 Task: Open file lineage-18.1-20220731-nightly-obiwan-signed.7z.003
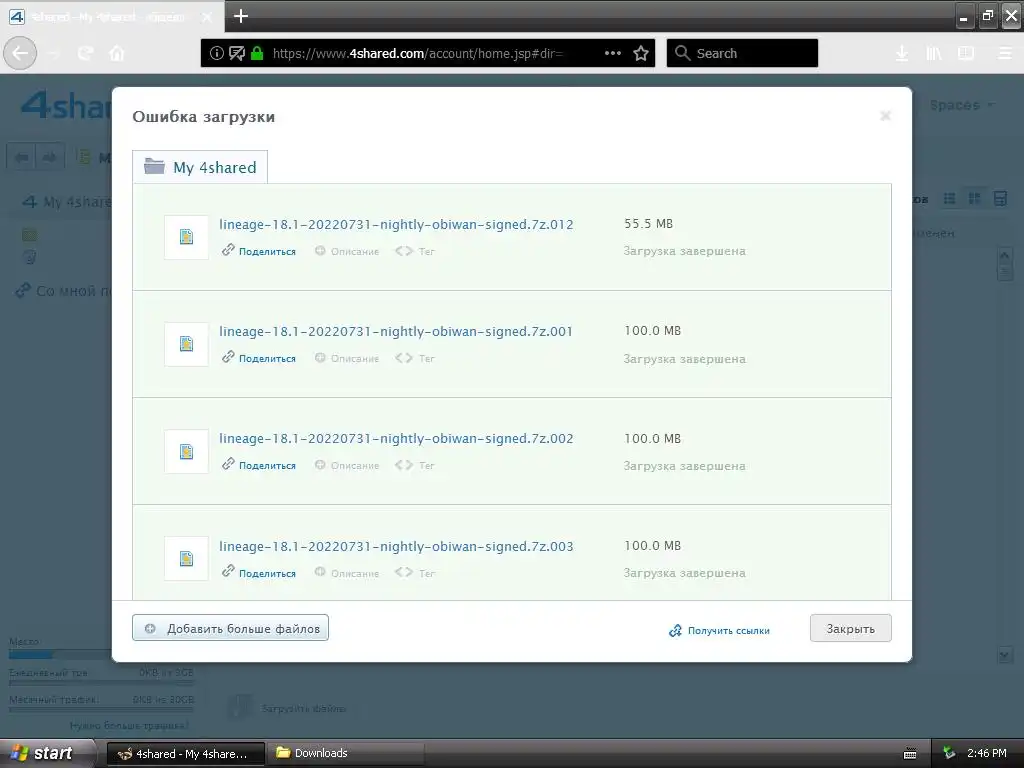[x=396, y=547]
